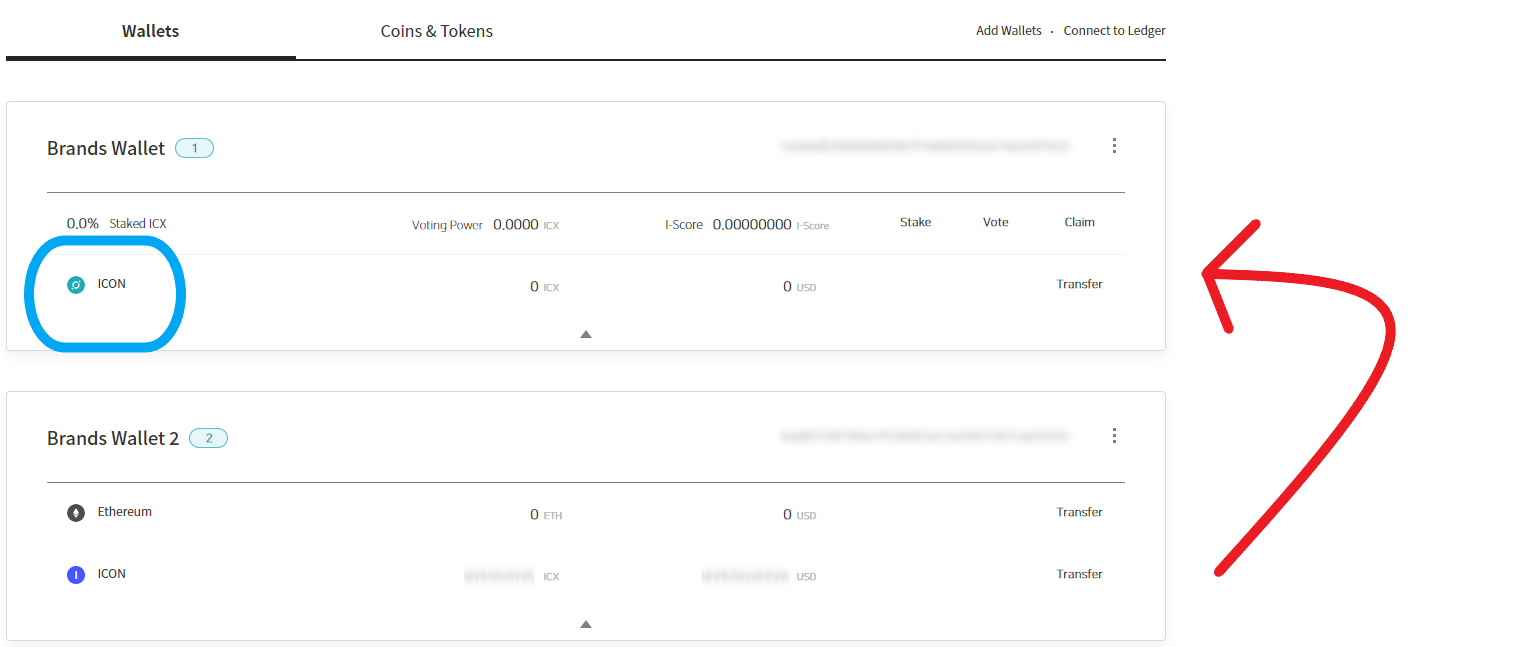
Task: Collapse the Brands Wallet 2 card with the up arrow
Action: click(x=586, y=624)
